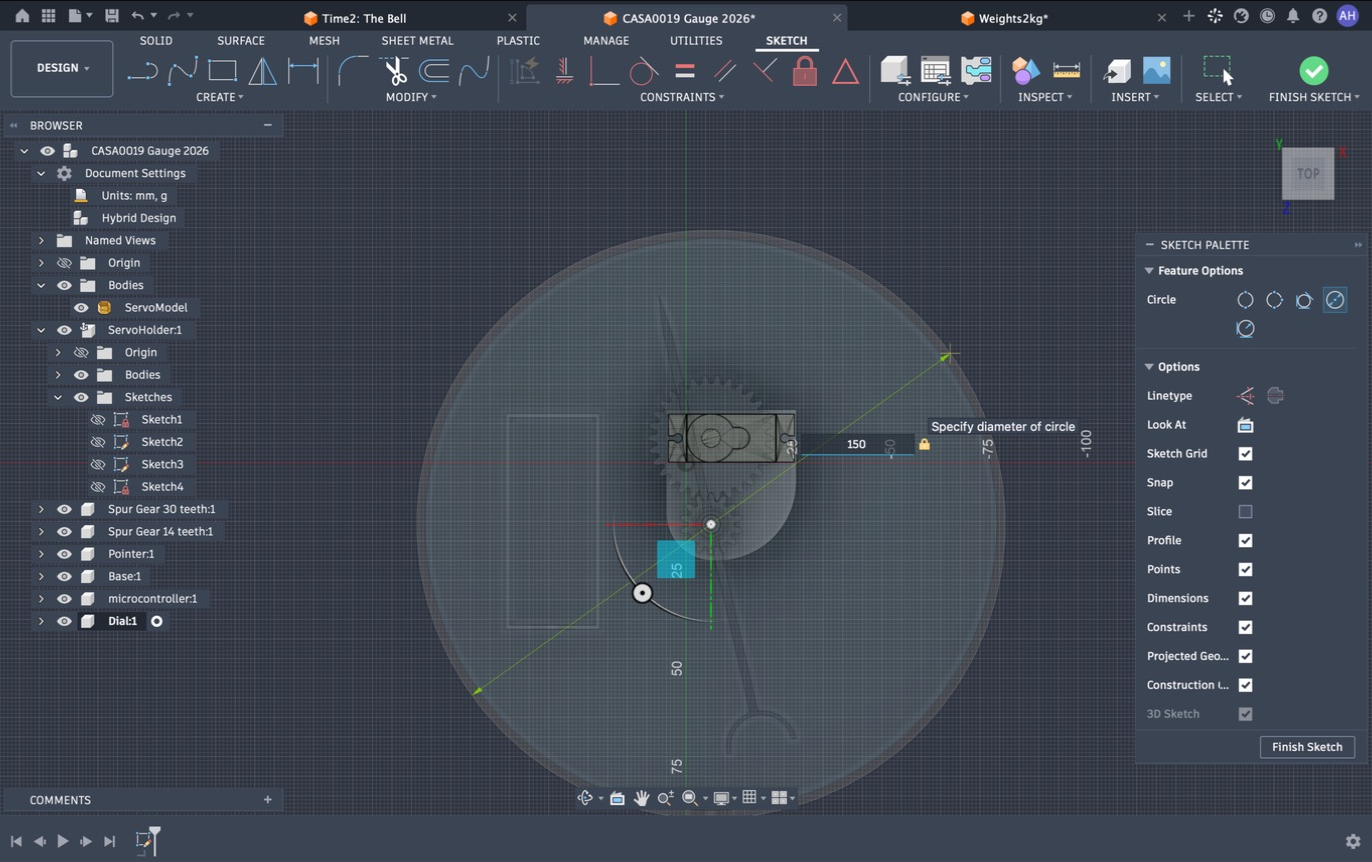Disable the Snap checkbox
The width and height of the screenshot is (1372, 862).
1245,483
